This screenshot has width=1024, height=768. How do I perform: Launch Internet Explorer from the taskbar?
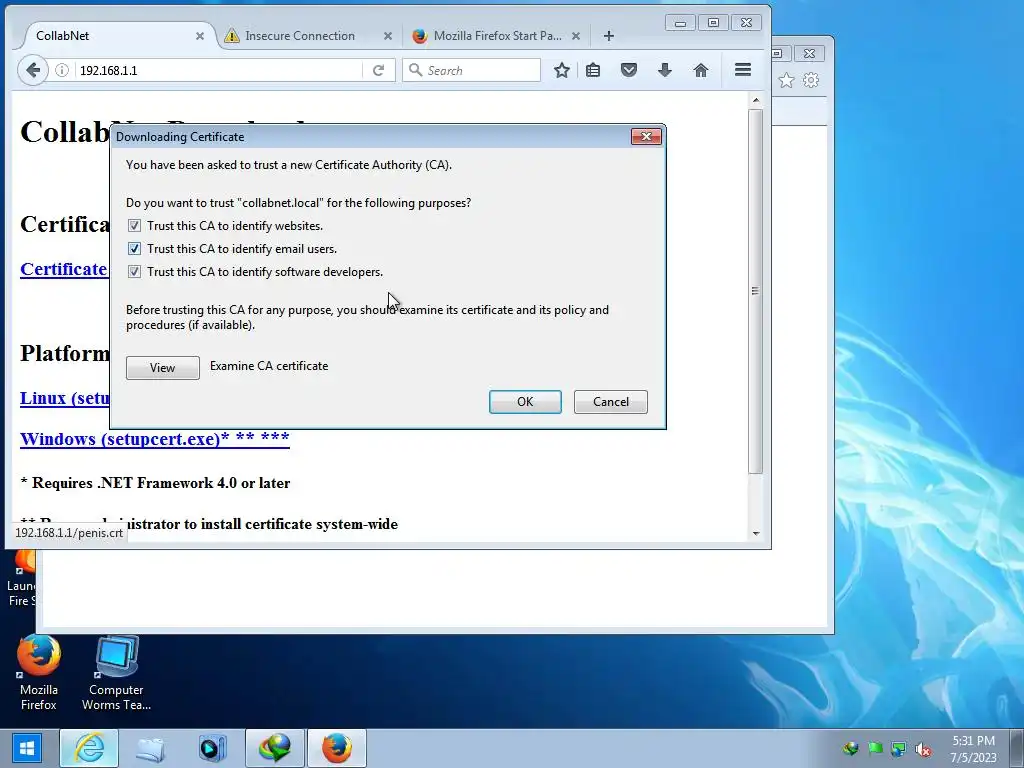pos(89,748)
